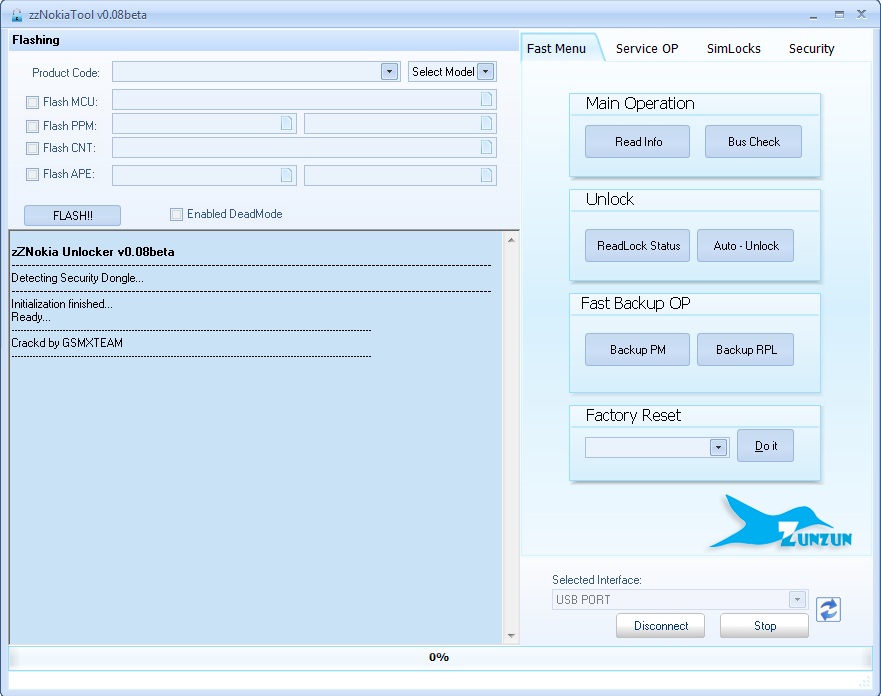
Task: Click second Flash APE path field
Action: pos(400,175)
